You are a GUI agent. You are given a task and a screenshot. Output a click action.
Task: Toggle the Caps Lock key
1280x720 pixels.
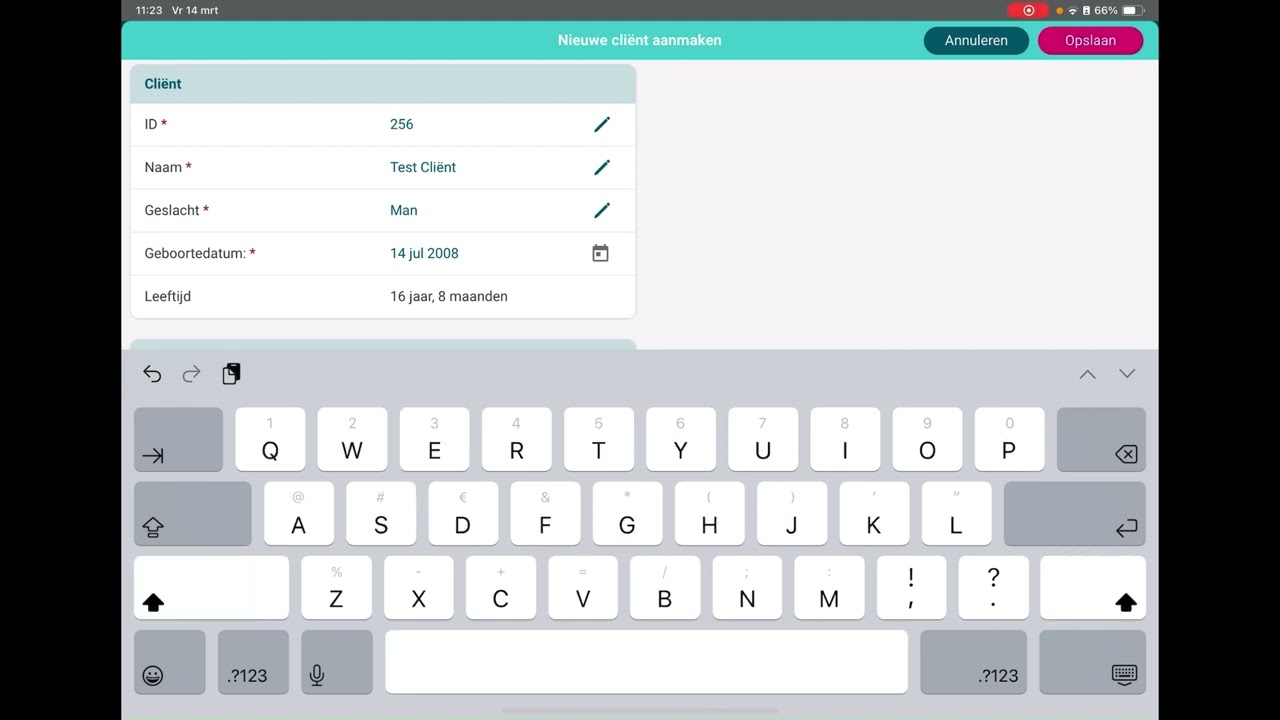click(x=193, y=514)
